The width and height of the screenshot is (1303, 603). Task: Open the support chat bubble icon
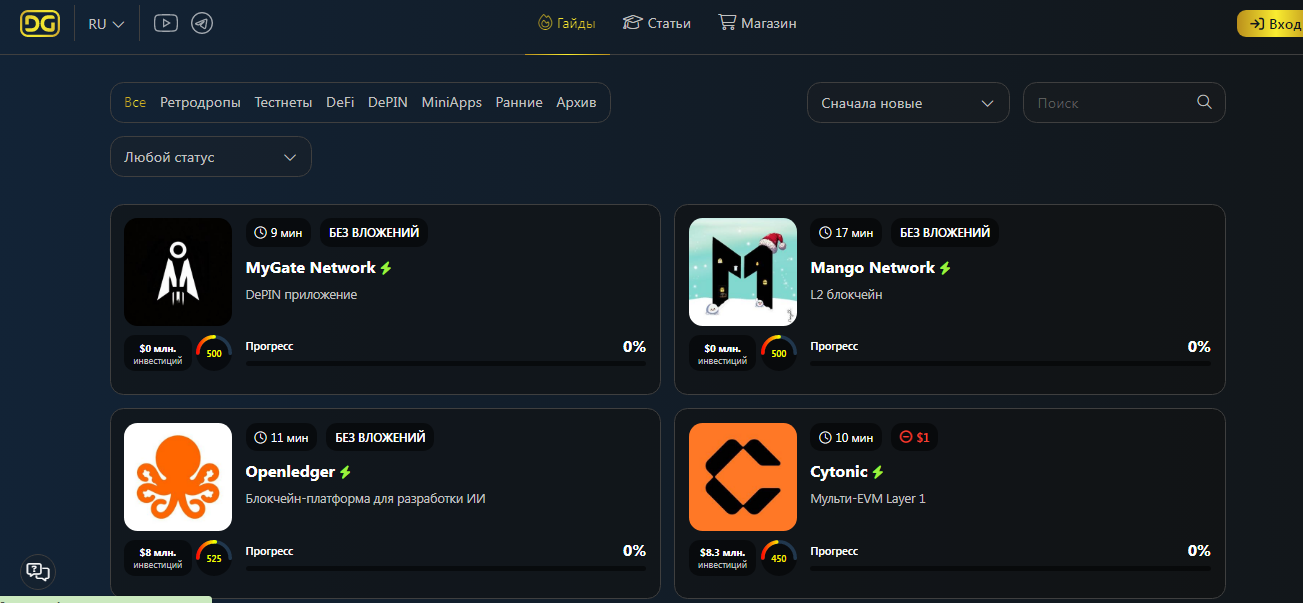click(x=38, y=571)
